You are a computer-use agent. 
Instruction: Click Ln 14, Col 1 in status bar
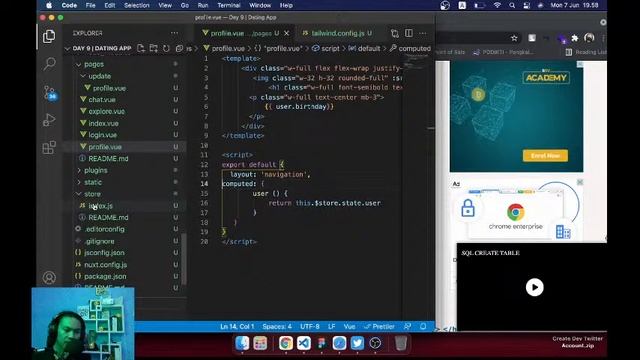(237, 327)
